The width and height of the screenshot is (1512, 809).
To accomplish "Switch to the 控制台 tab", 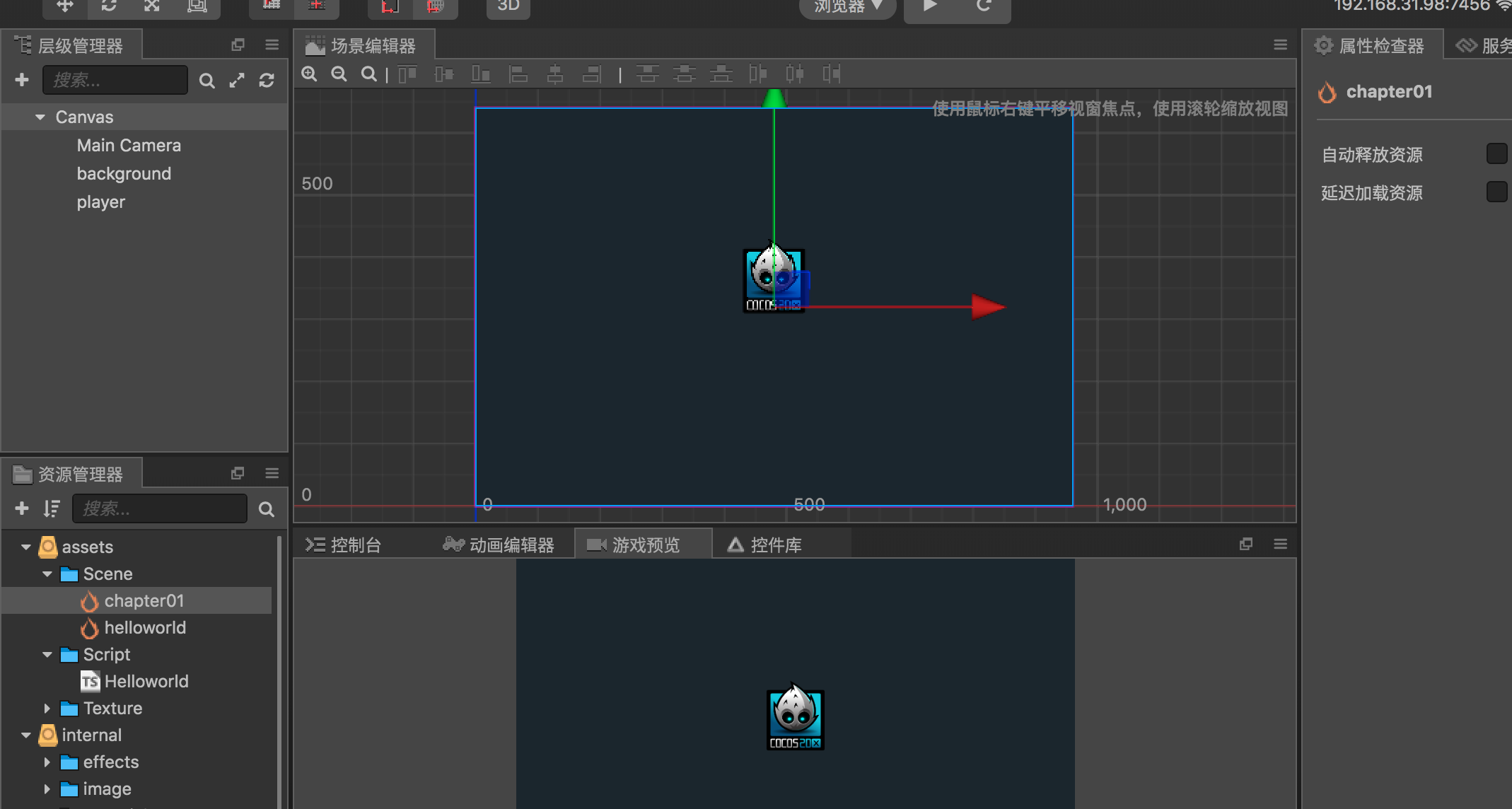I will click(344, 545).
